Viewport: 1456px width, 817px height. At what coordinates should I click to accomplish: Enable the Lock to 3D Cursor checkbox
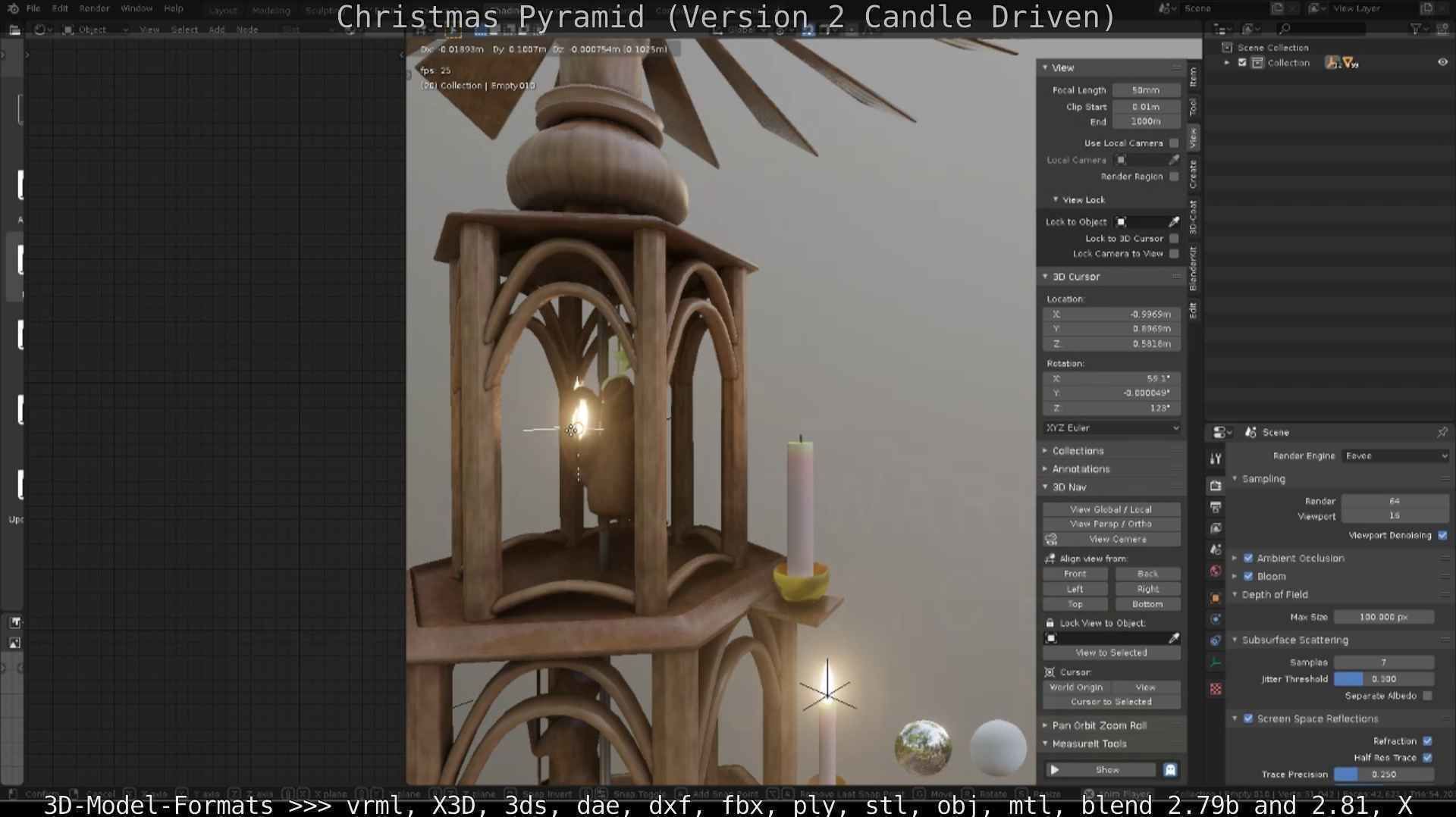click(x=1174, y=239)
